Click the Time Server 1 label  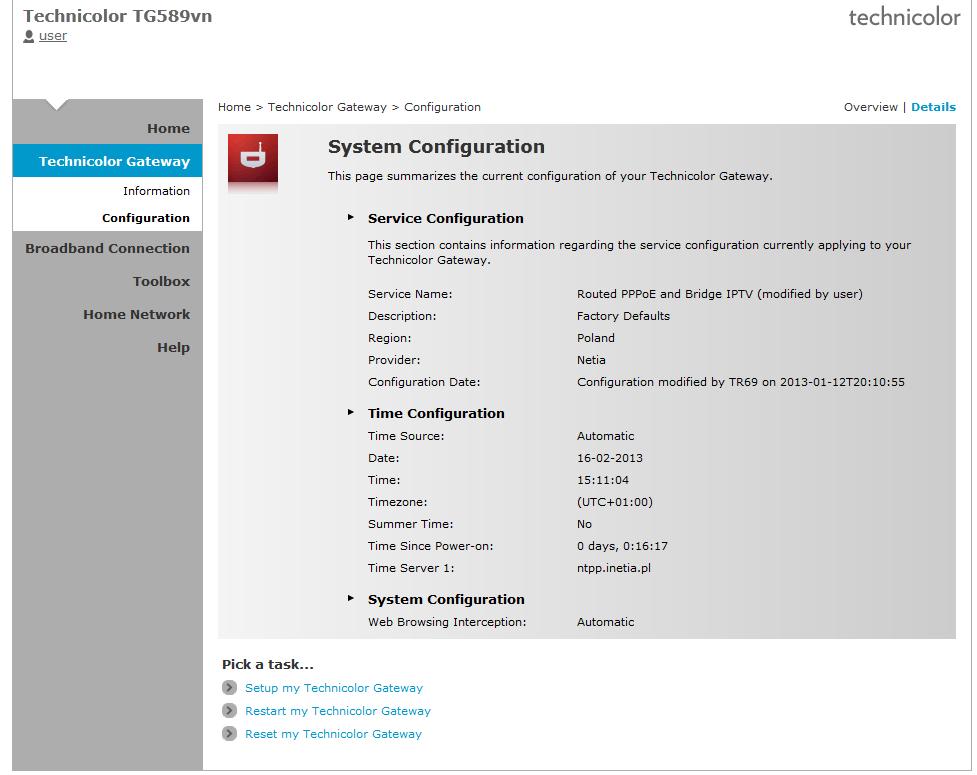411,568
